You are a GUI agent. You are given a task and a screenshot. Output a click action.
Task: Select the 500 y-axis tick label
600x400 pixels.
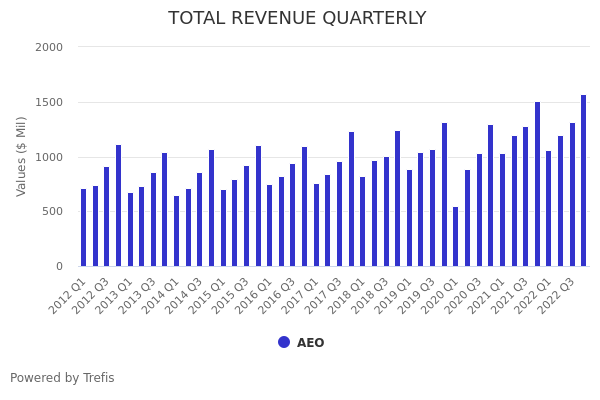coord(52,211)
